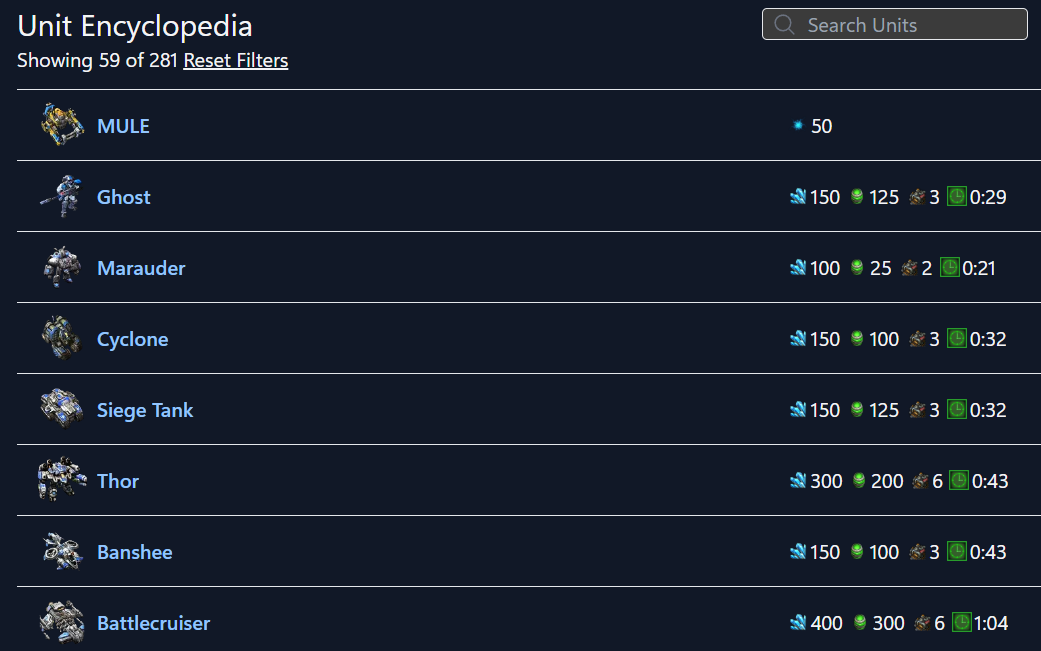
Task: Click the Thor build time clock icon
Action: point(958,481)
